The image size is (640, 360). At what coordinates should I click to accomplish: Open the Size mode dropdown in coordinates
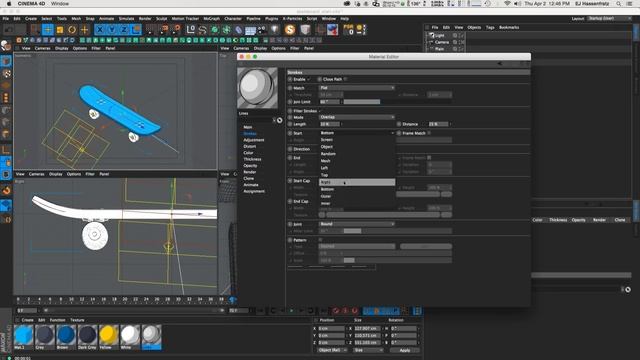[x=368, y=350]
